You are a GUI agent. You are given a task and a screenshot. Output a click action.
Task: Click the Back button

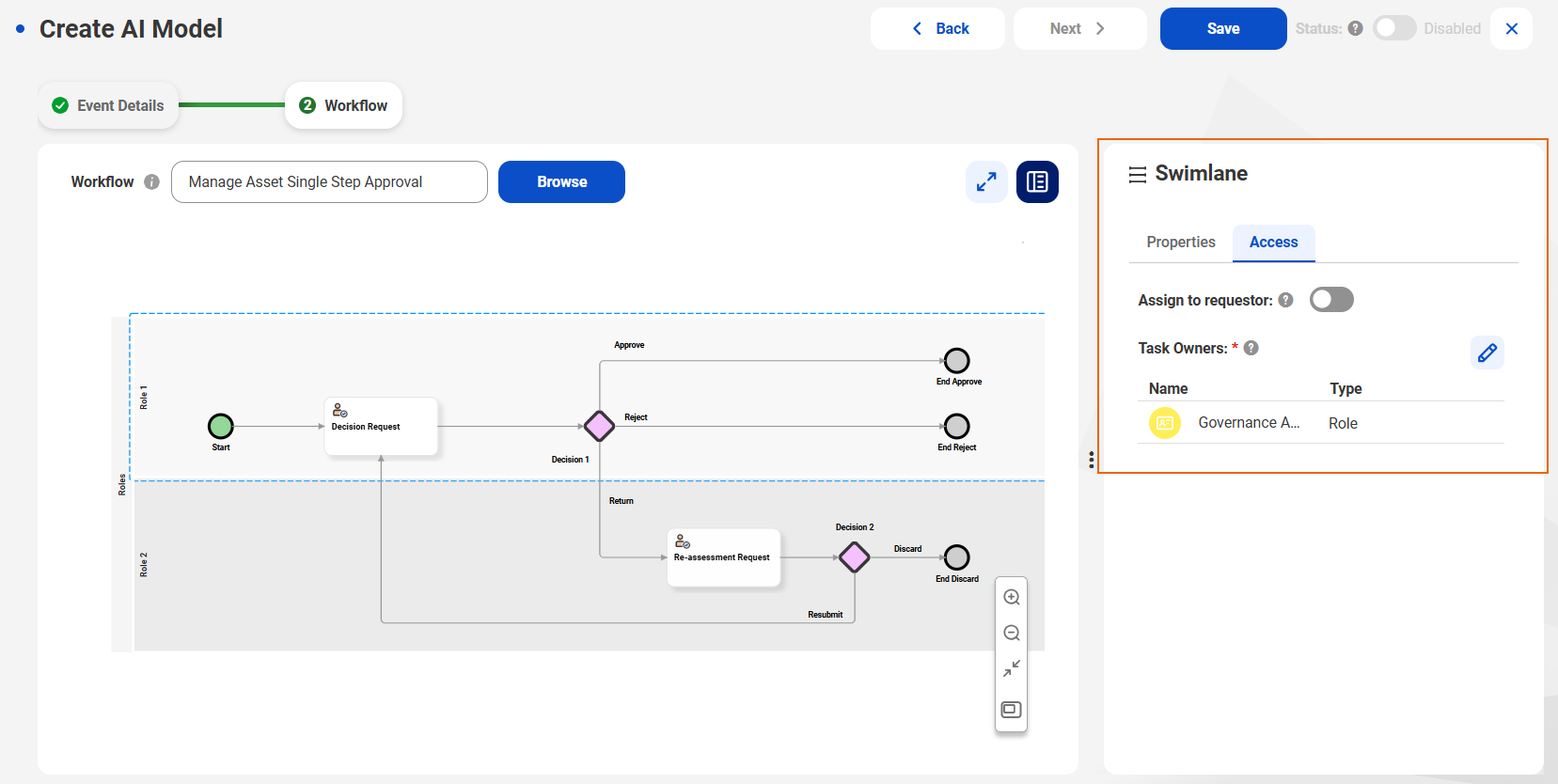(937, 28)
